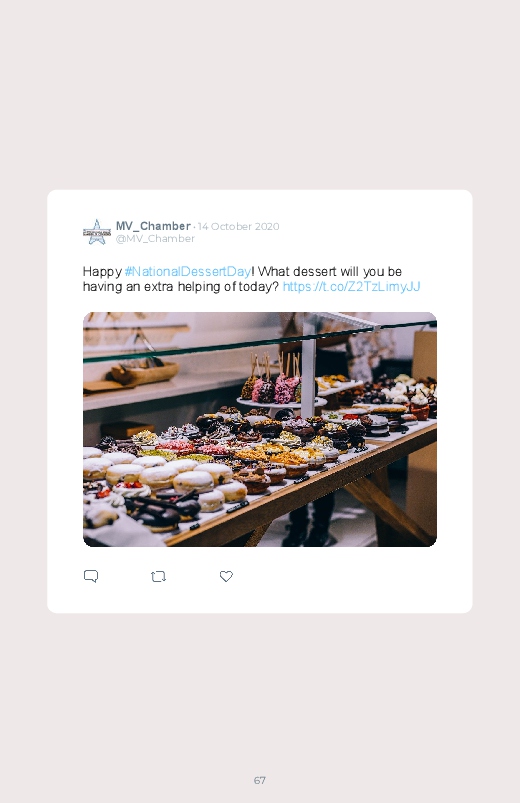Image resolution: width=520 pixels, height=803 pixels.
Task: Follow the t.co/Z2TzLimyJJ link
Action: coord(351,286)
